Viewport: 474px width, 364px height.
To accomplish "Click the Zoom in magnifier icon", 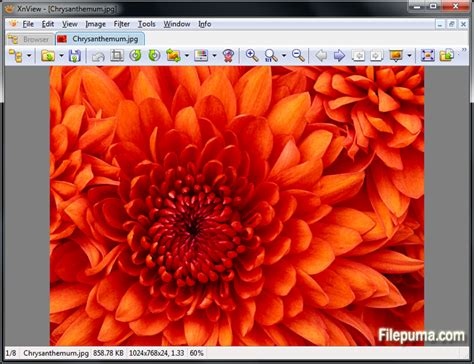I will pyautogui.click(x=252, y=55).
